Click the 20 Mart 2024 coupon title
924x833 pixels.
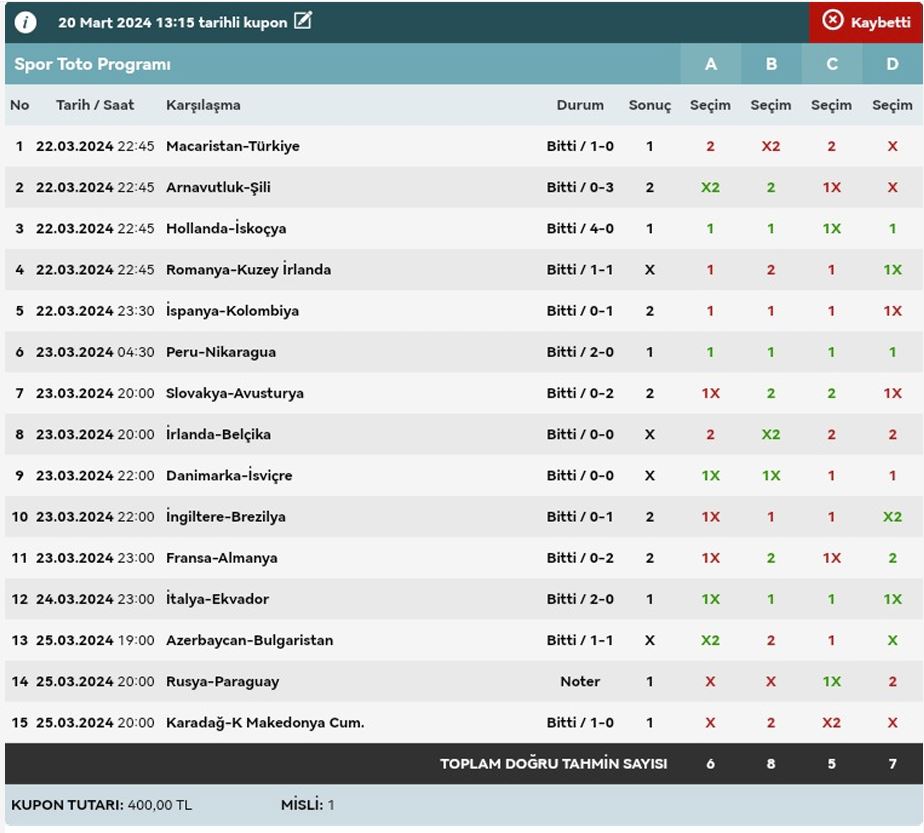[172, 22]
